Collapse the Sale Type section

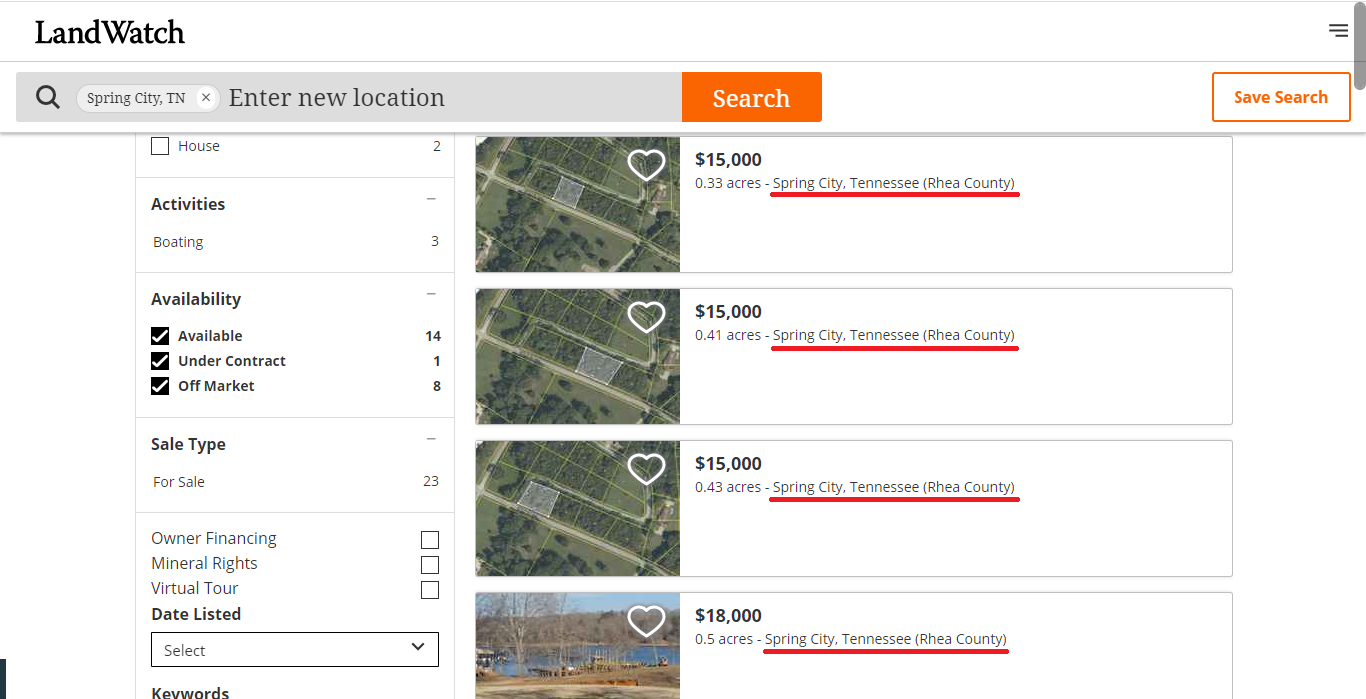tap(431, 438)
